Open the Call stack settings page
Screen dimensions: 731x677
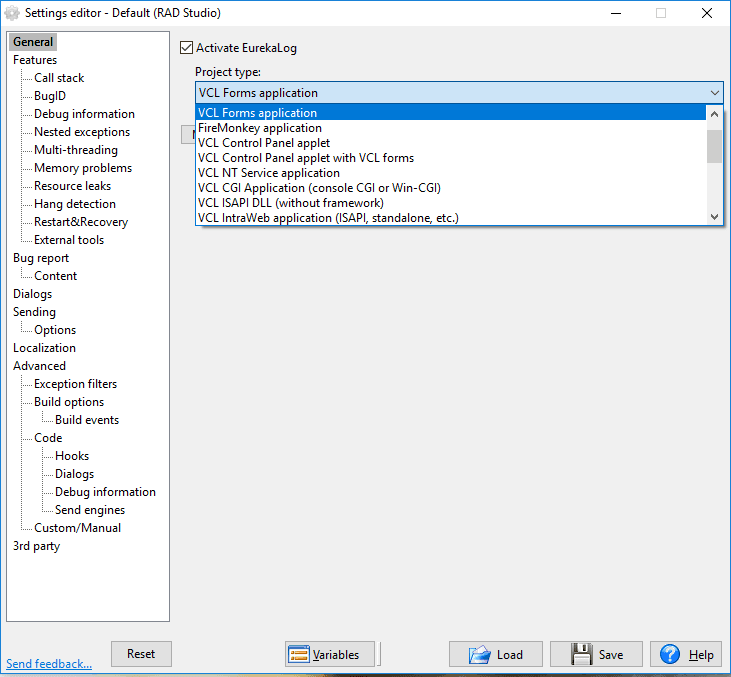(x=59, y=78)
